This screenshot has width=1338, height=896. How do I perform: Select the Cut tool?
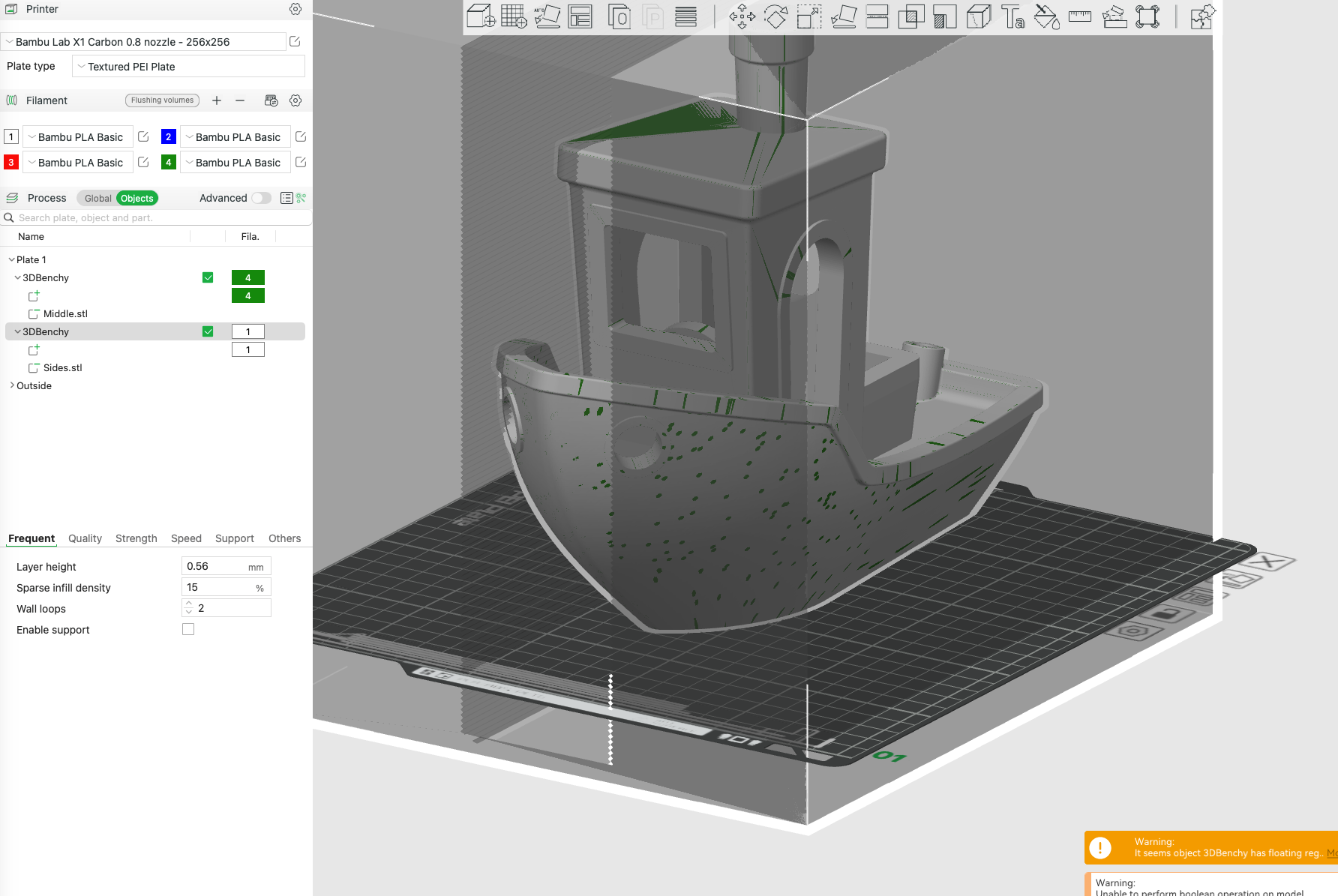click(877, 16)
